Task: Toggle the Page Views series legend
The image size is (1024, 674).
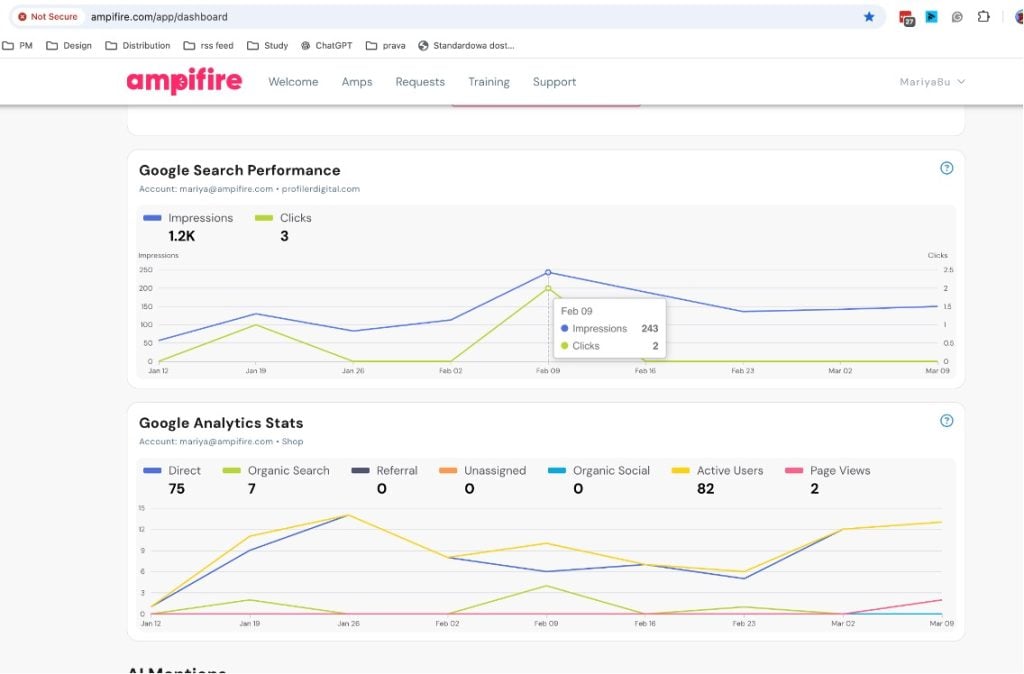Action: coord(827,470)
